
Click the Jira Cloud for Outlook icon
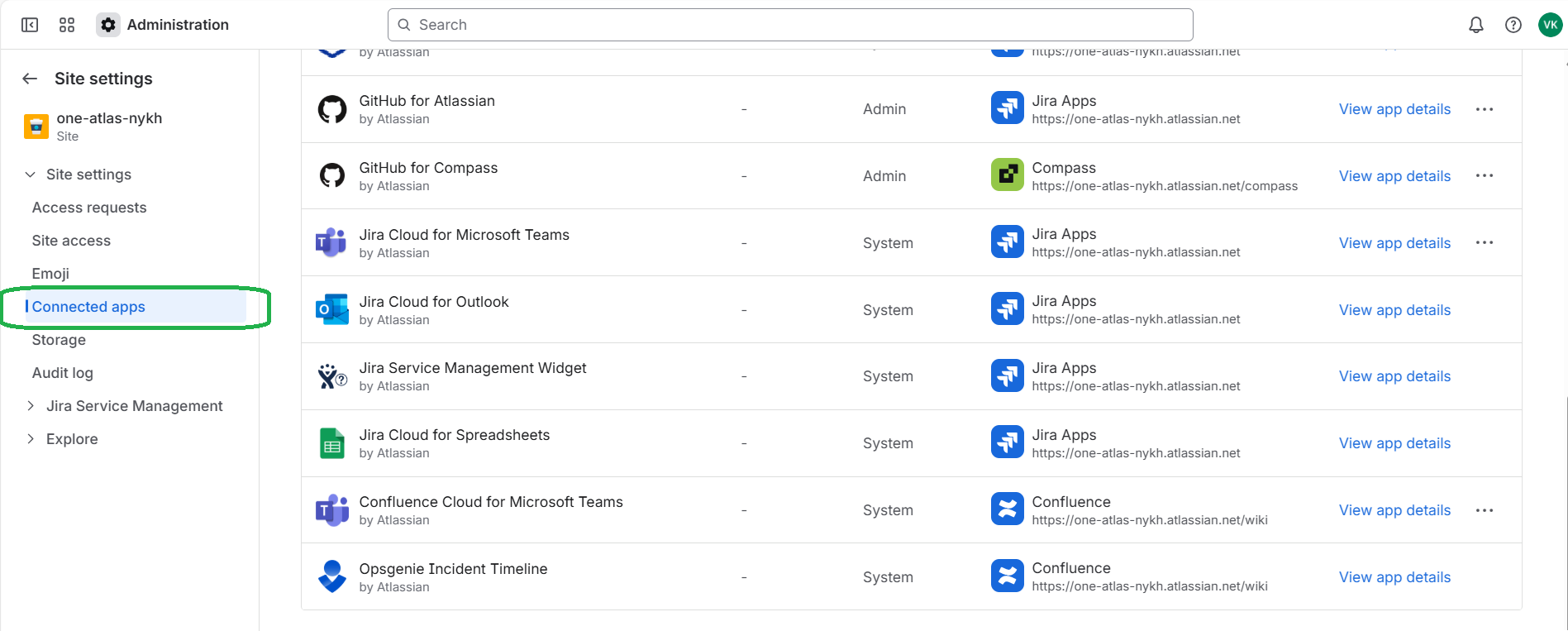click(332, 309)
